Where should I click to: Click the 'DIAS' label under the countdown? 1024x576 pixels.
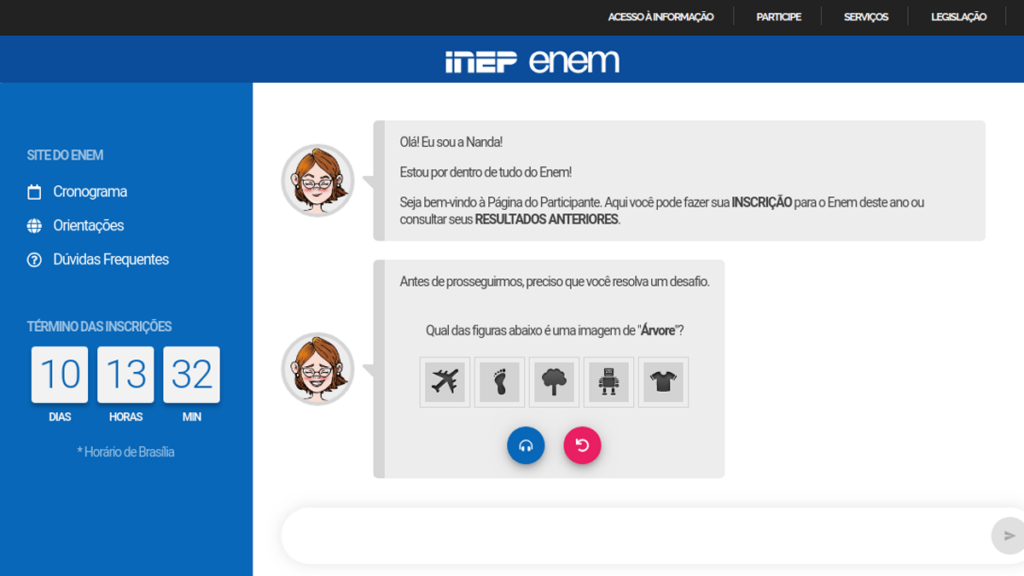59,417
